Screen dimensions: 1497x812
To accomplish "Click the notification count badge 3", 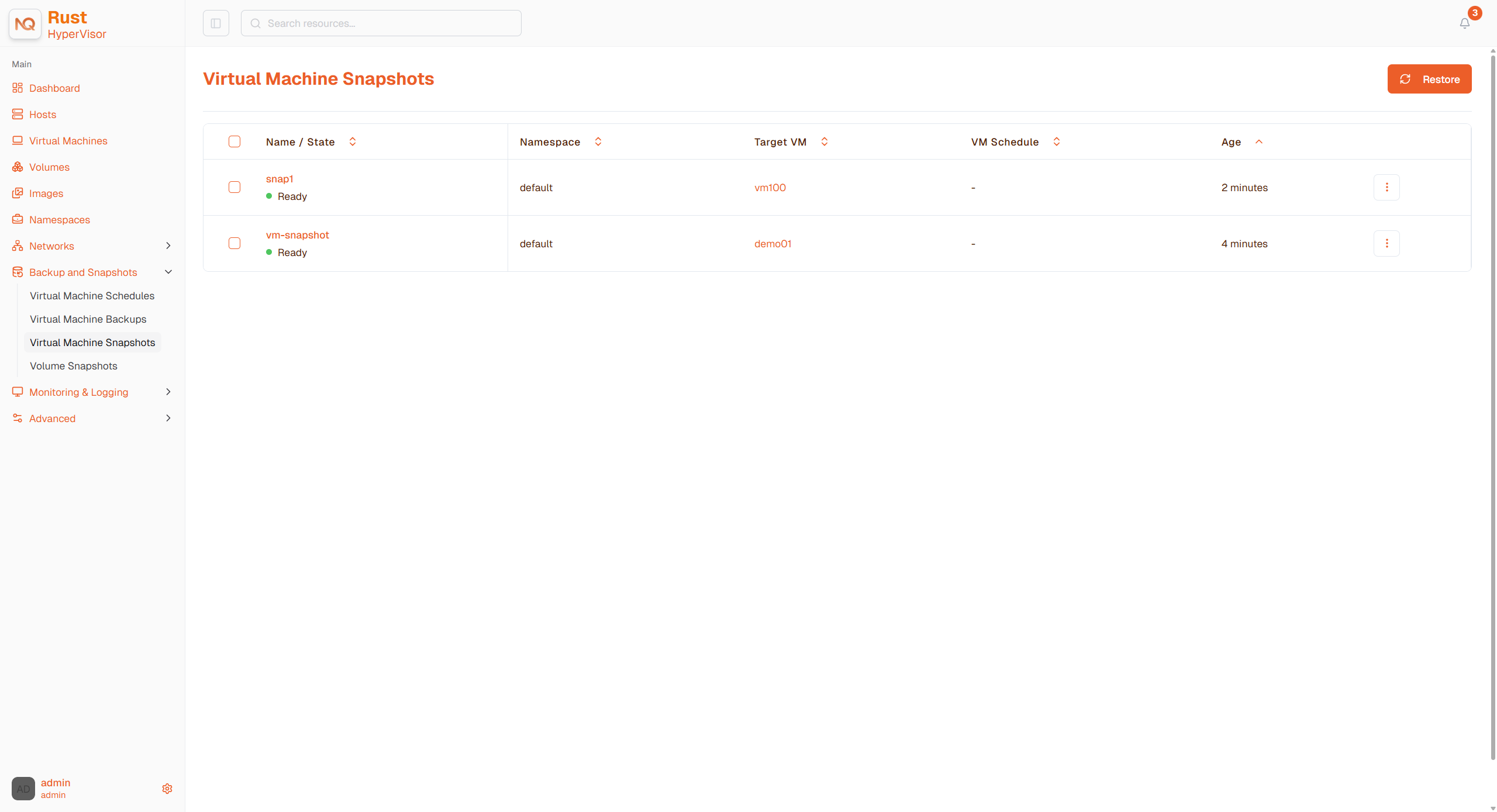I will [1475, 13].
